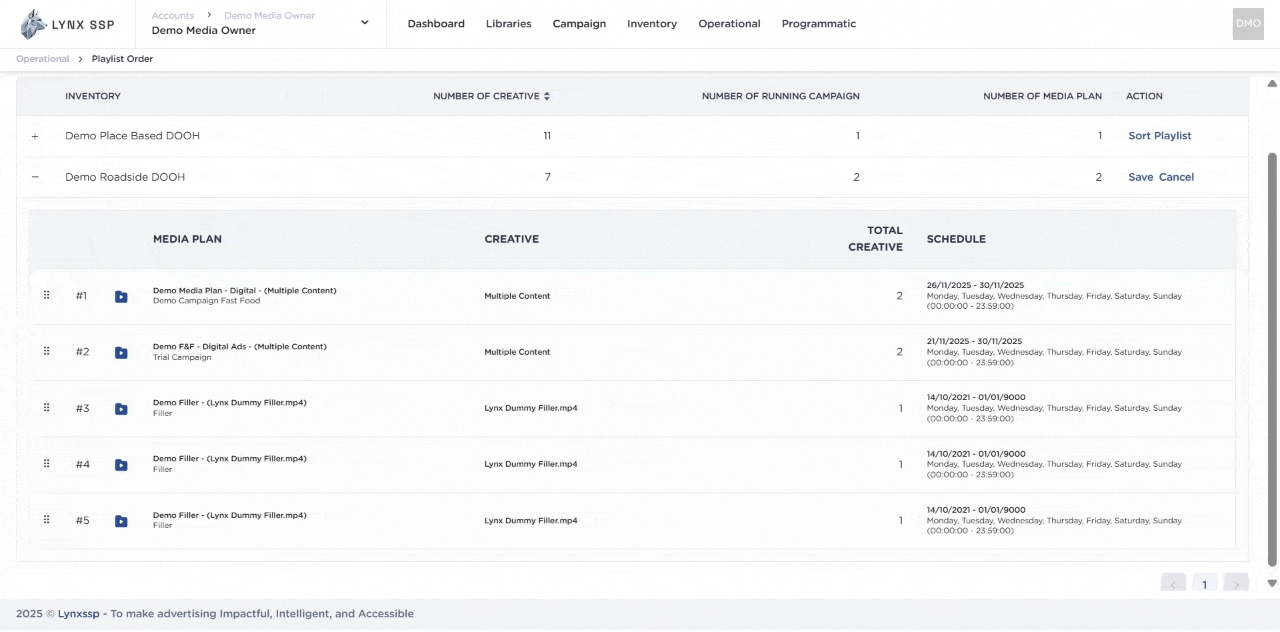The image size is (1280, 632).
Task: Collapse the Demo Roadside DOOH row
Action: pyautogui.click(x=35, y=177)
